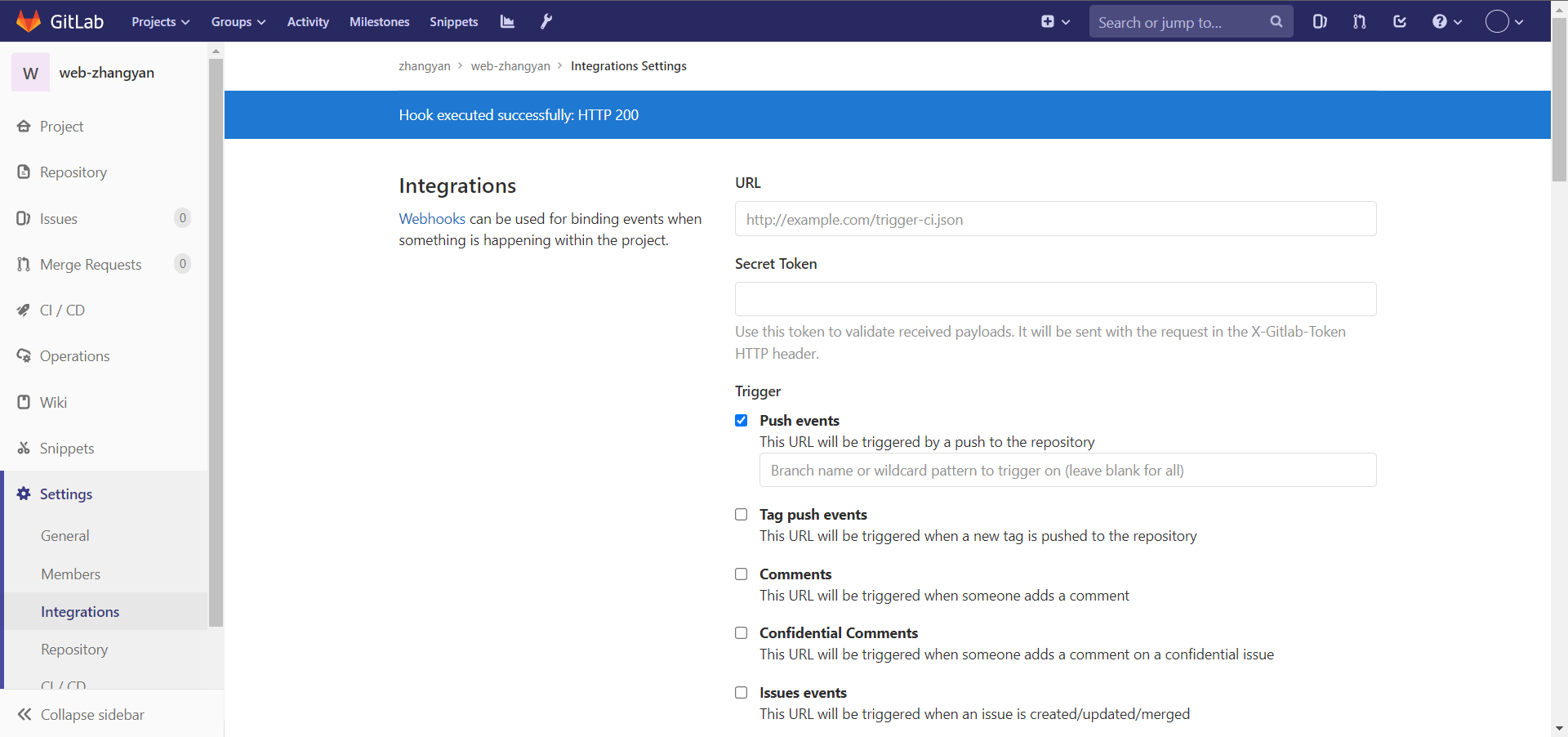The image size is (1568, 737).
Task: Click the GitLab fox logo
Action: (29, 21)
